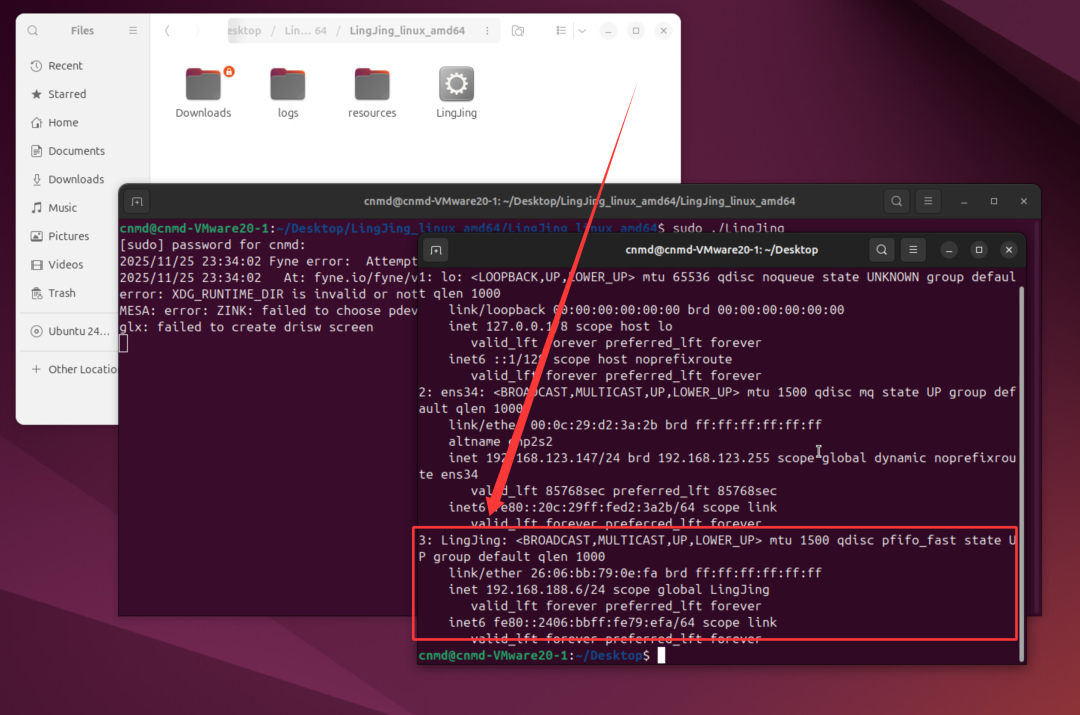Click the 192.168.188.6/24 address text
Screen dimensions: 1080x715
pos(546,590)
